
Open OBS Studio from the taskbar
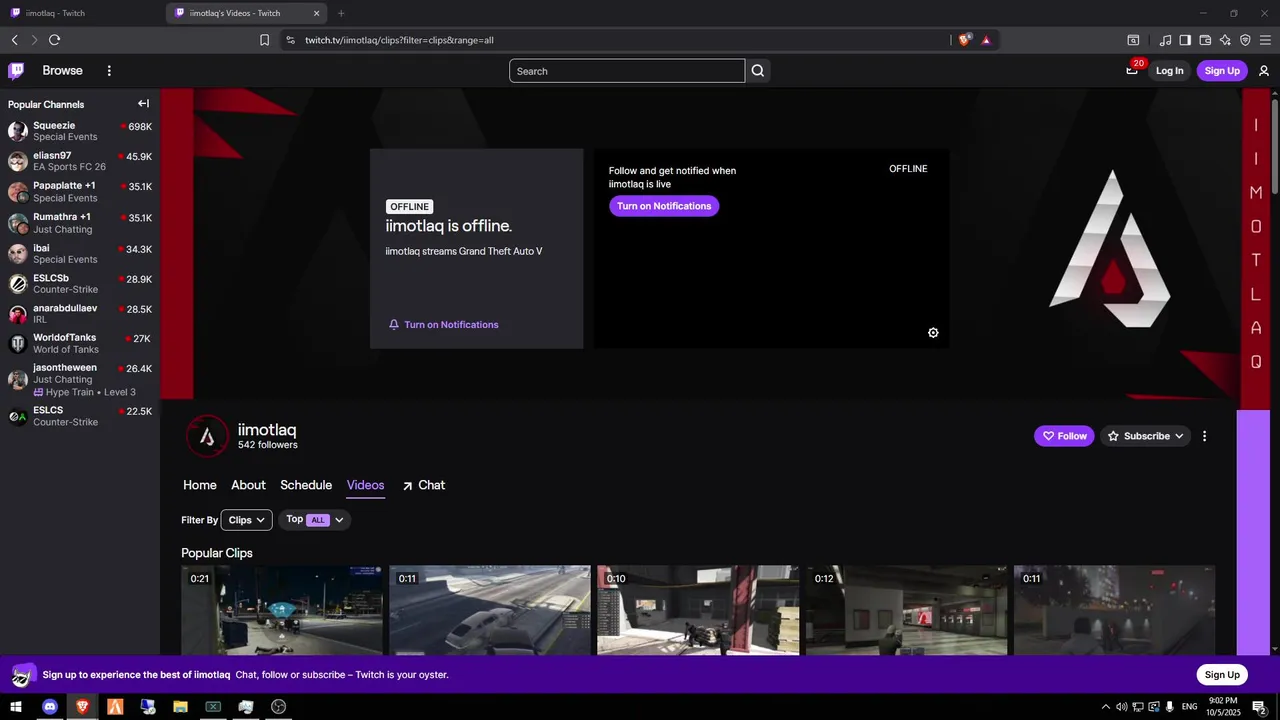[x=279, y=707]
